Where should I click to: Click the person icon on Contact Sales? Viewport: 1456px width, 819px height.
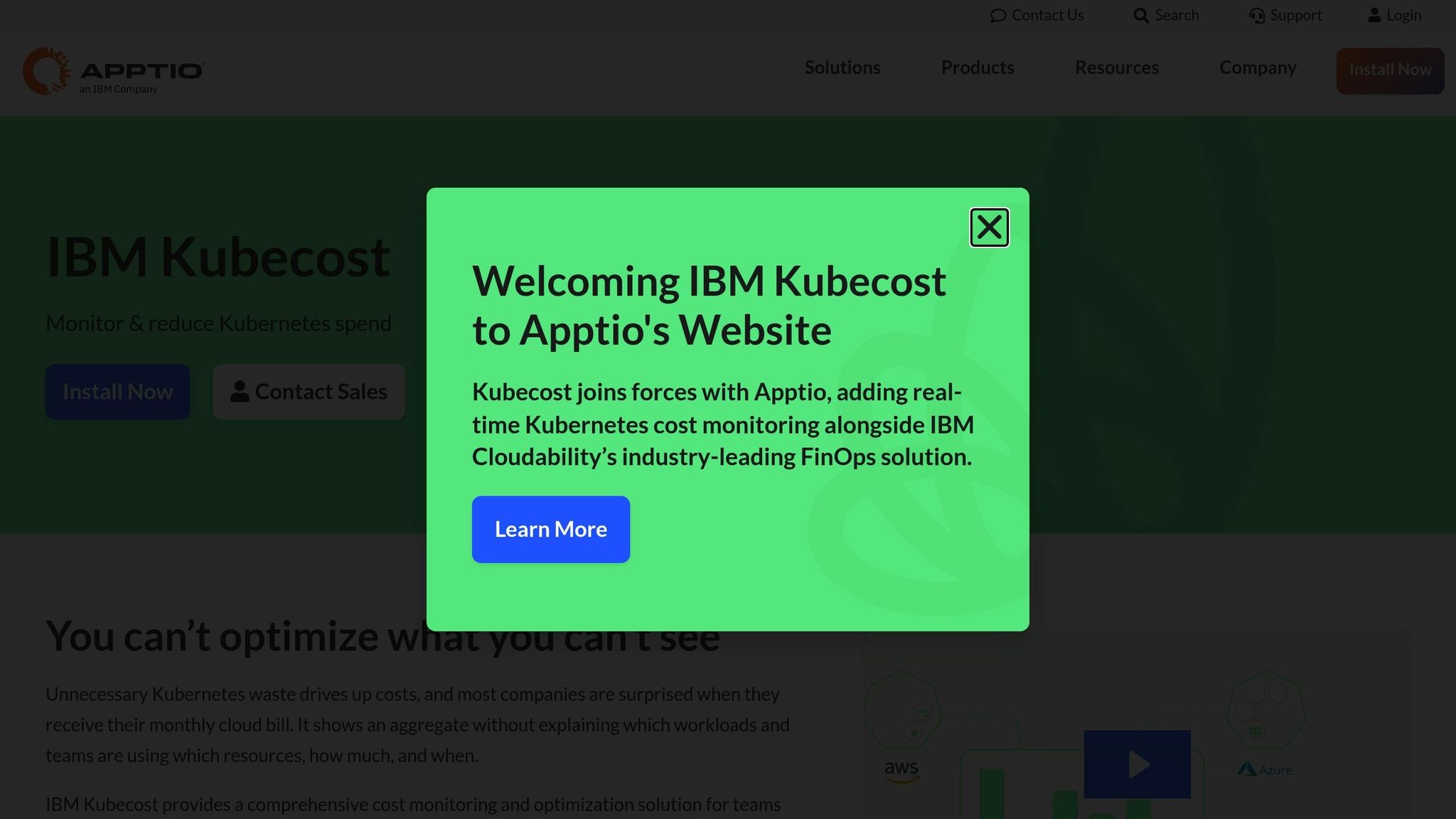[x=240, y=392]
